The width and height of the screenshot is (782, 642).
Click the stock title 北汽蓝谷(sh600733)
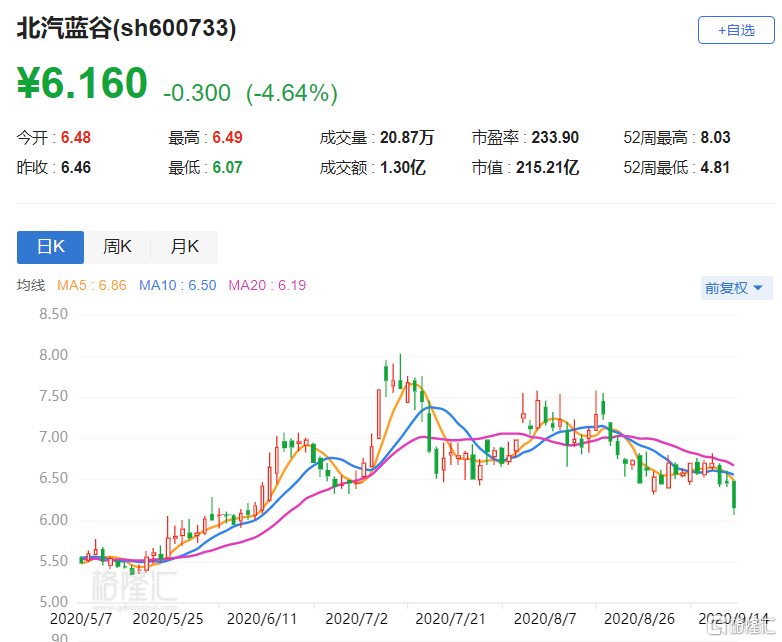tap(126, 28)
